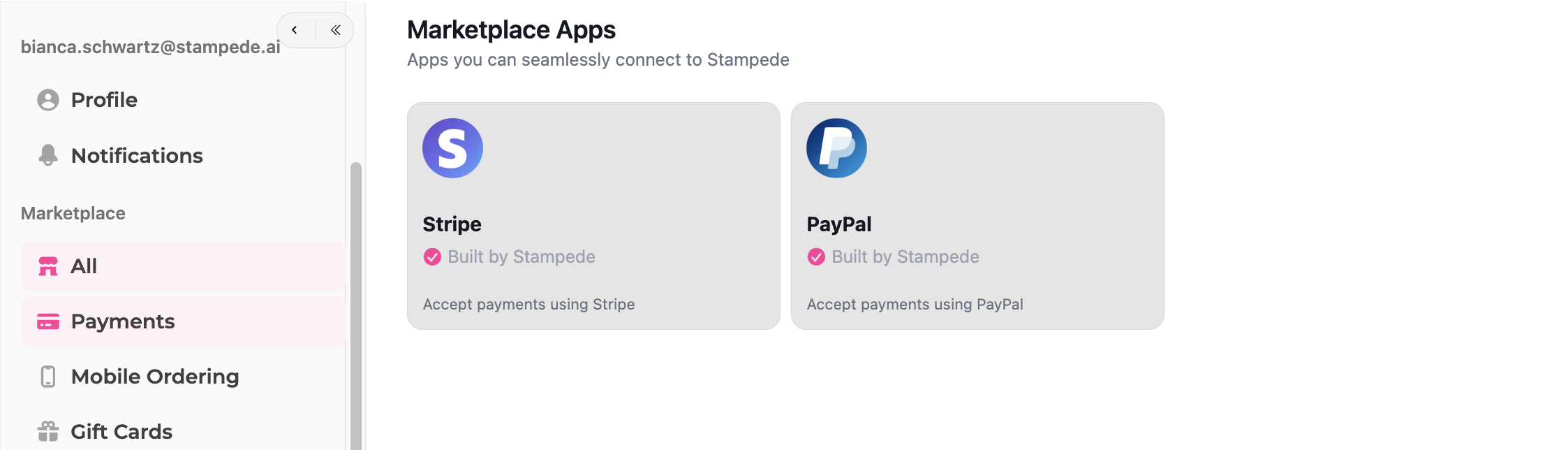Viewport: 1568px width, 450px height.
Task: Click the Stripe logo icon
Action: [x=452, y=148]
